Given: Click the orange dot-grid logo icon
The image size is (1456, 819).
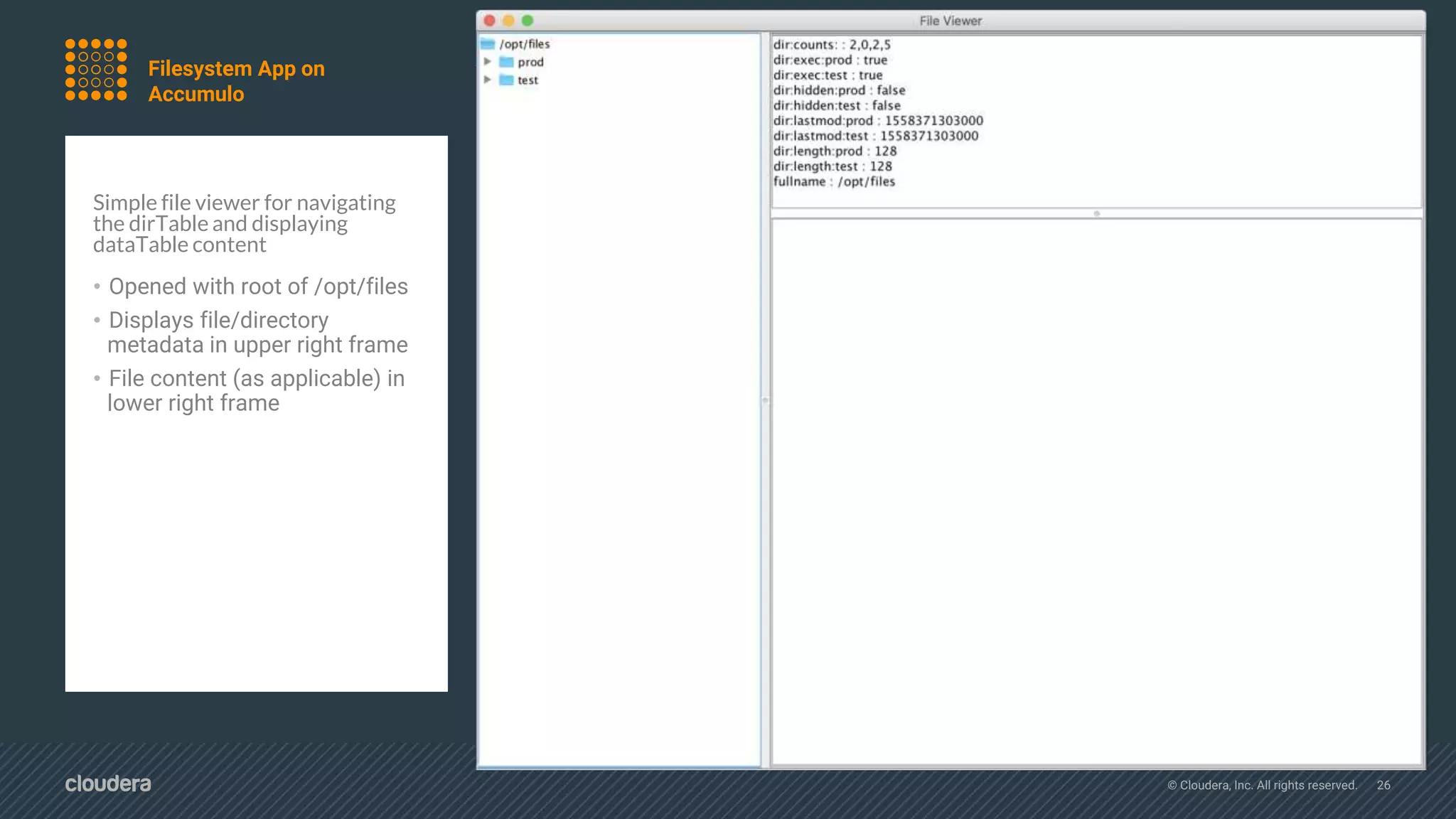Looking at the screenshot, I should pos(96,70).
